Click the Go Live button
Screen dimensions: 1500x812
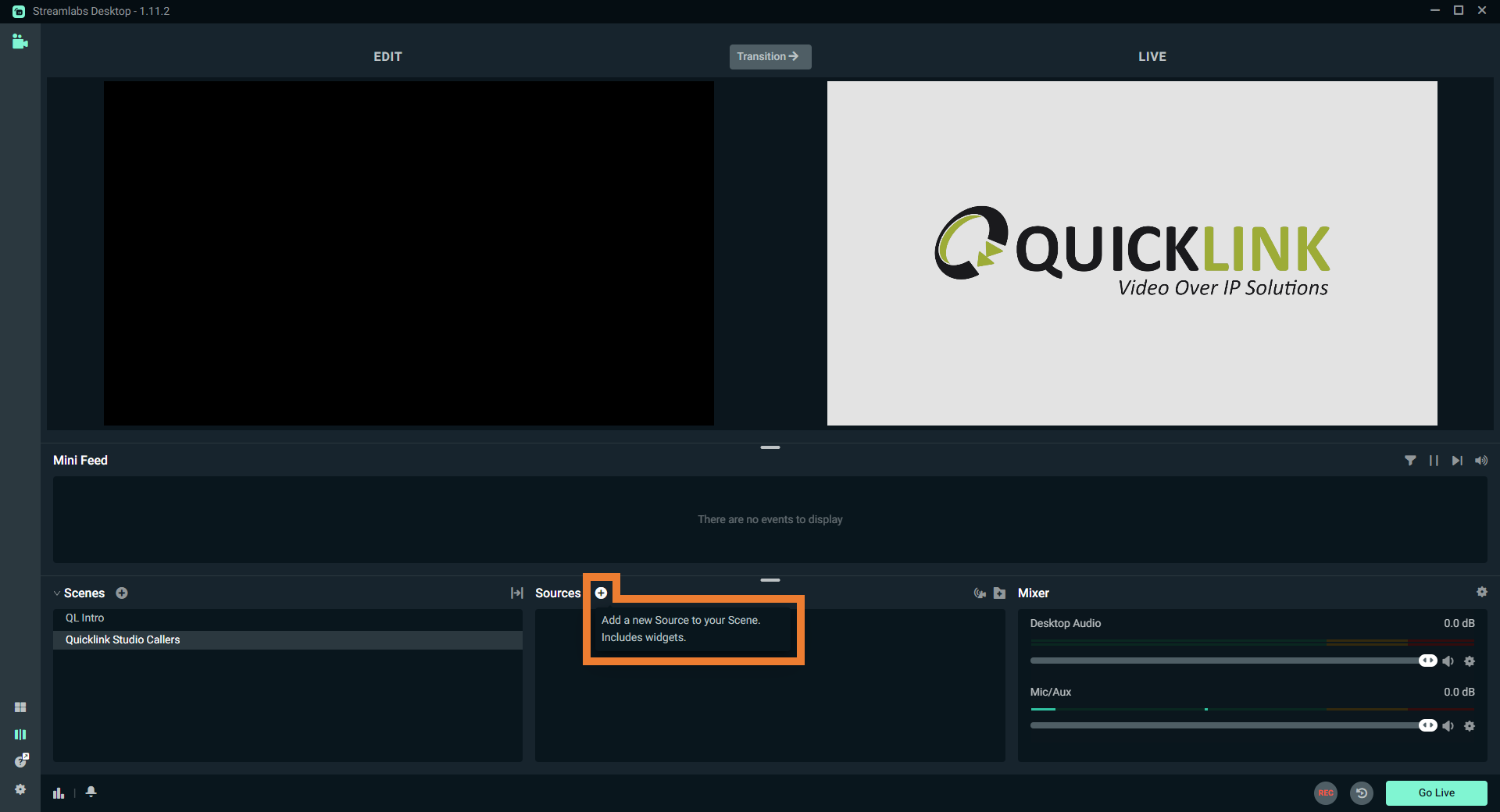click(1436, 792)
